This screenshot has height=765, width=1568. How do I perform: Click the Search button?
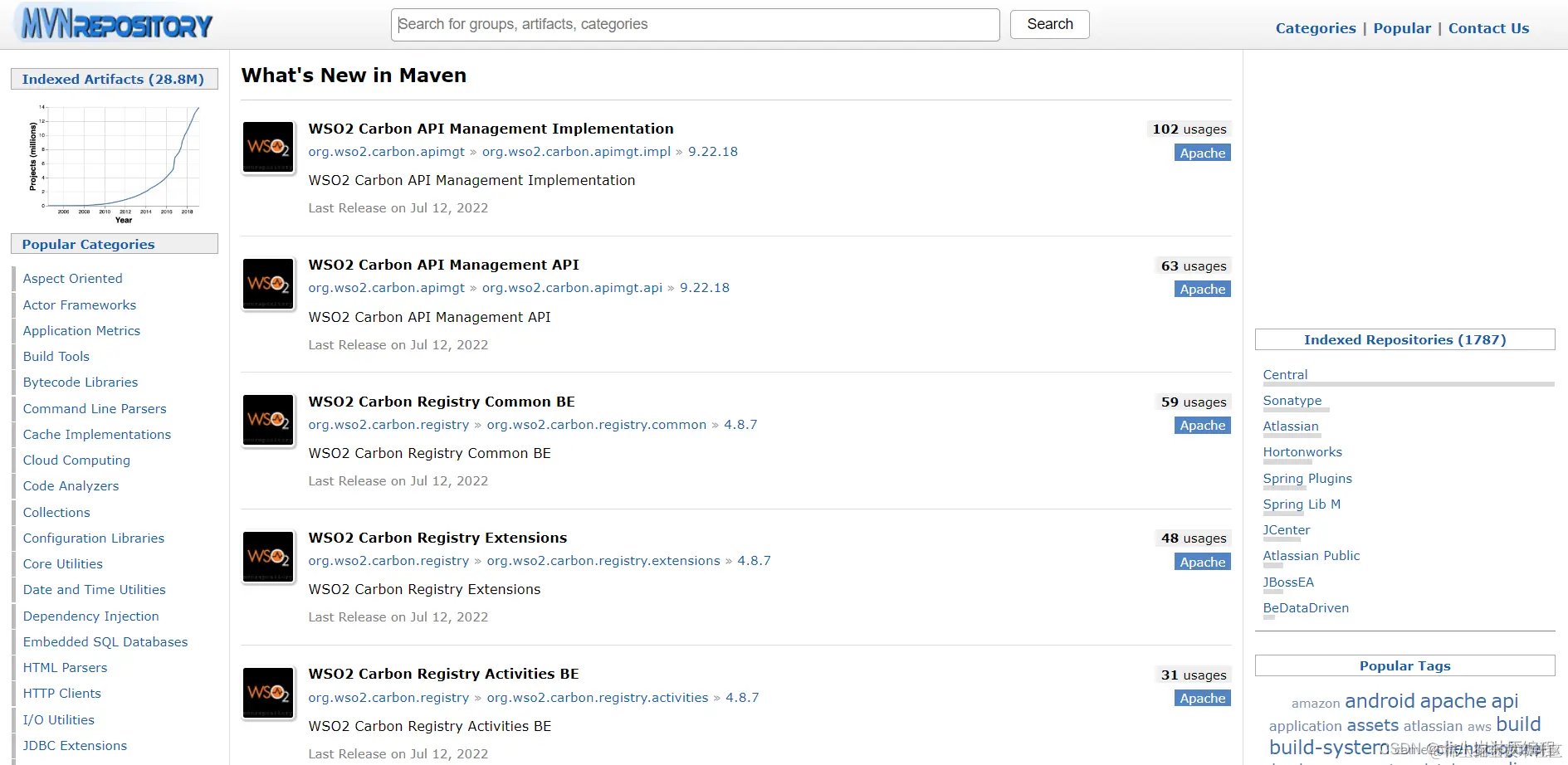click(1050, 24)
